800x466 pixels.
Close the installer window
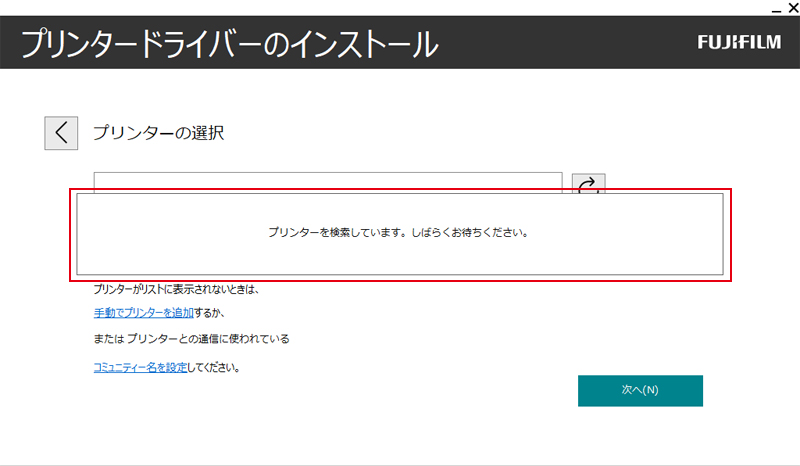[x=794, y=8]
